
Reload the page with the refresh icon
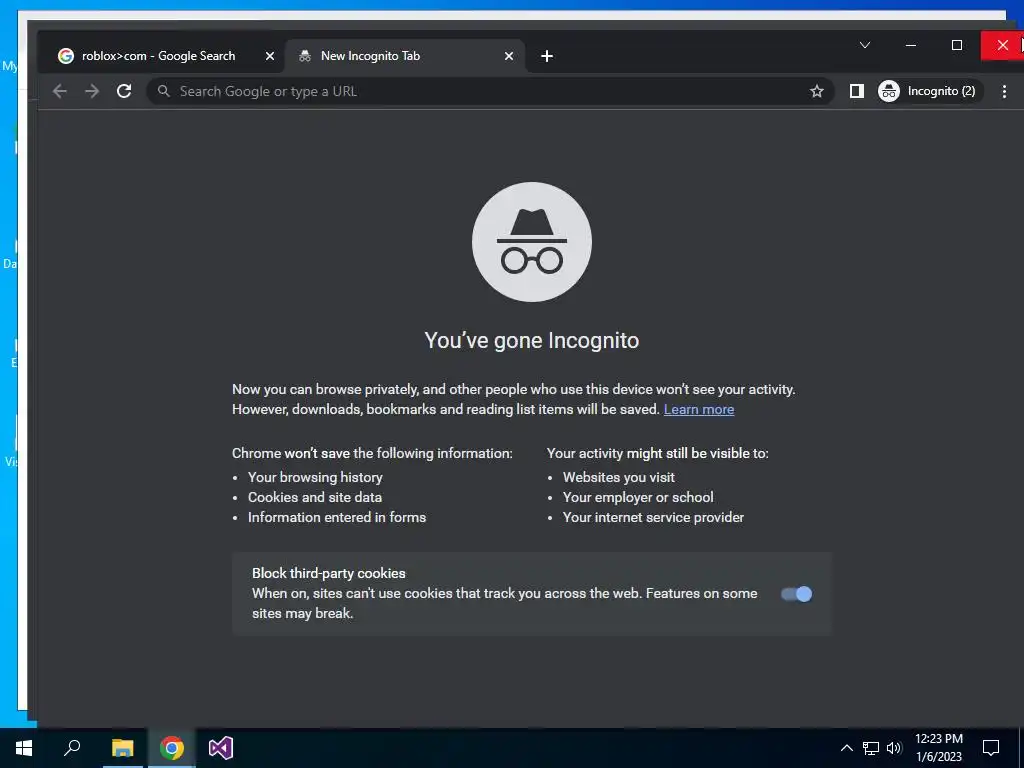[x=124, y=91]
